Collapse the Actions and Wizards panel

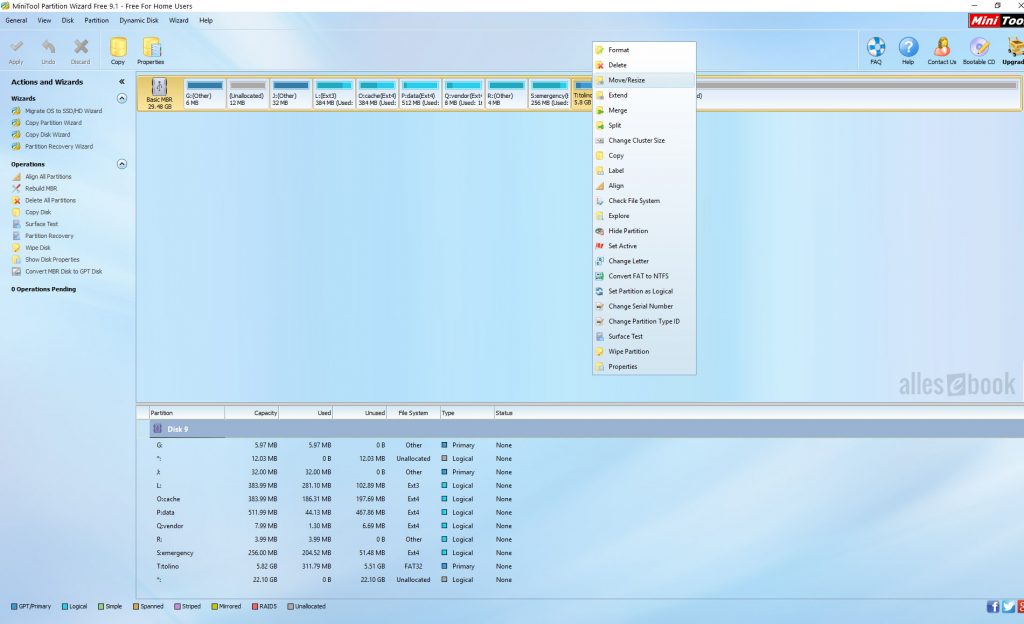click(121, 82)
